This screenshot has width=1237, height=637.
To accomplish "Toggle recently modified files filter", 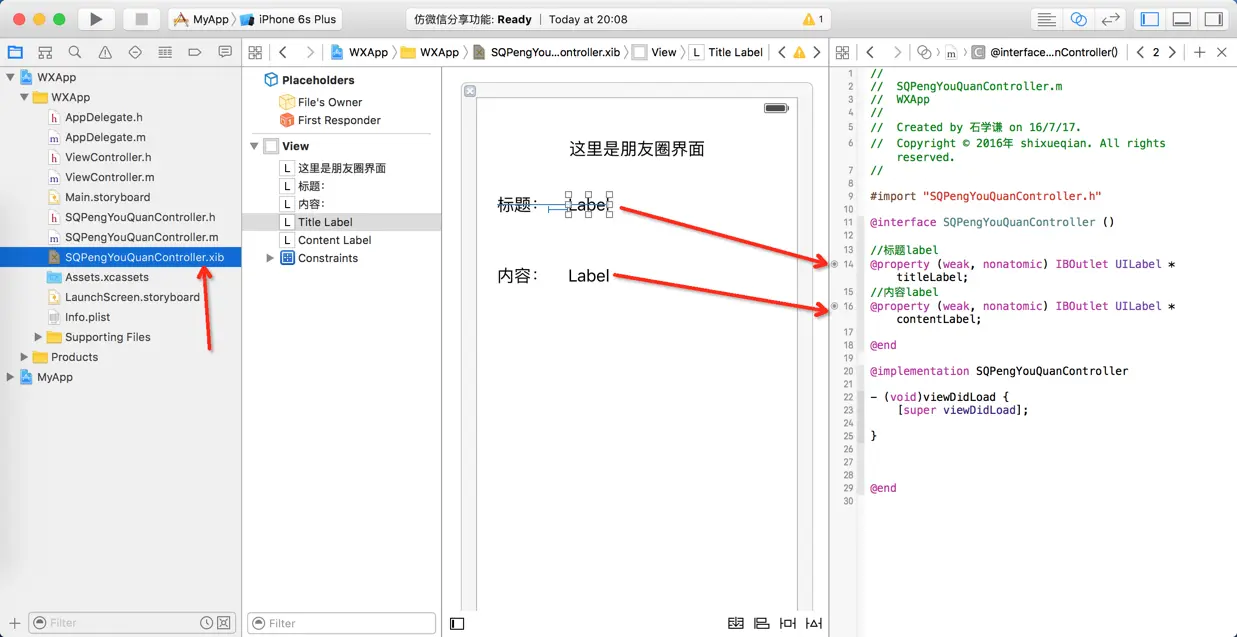I will click(x=206, y=623).
